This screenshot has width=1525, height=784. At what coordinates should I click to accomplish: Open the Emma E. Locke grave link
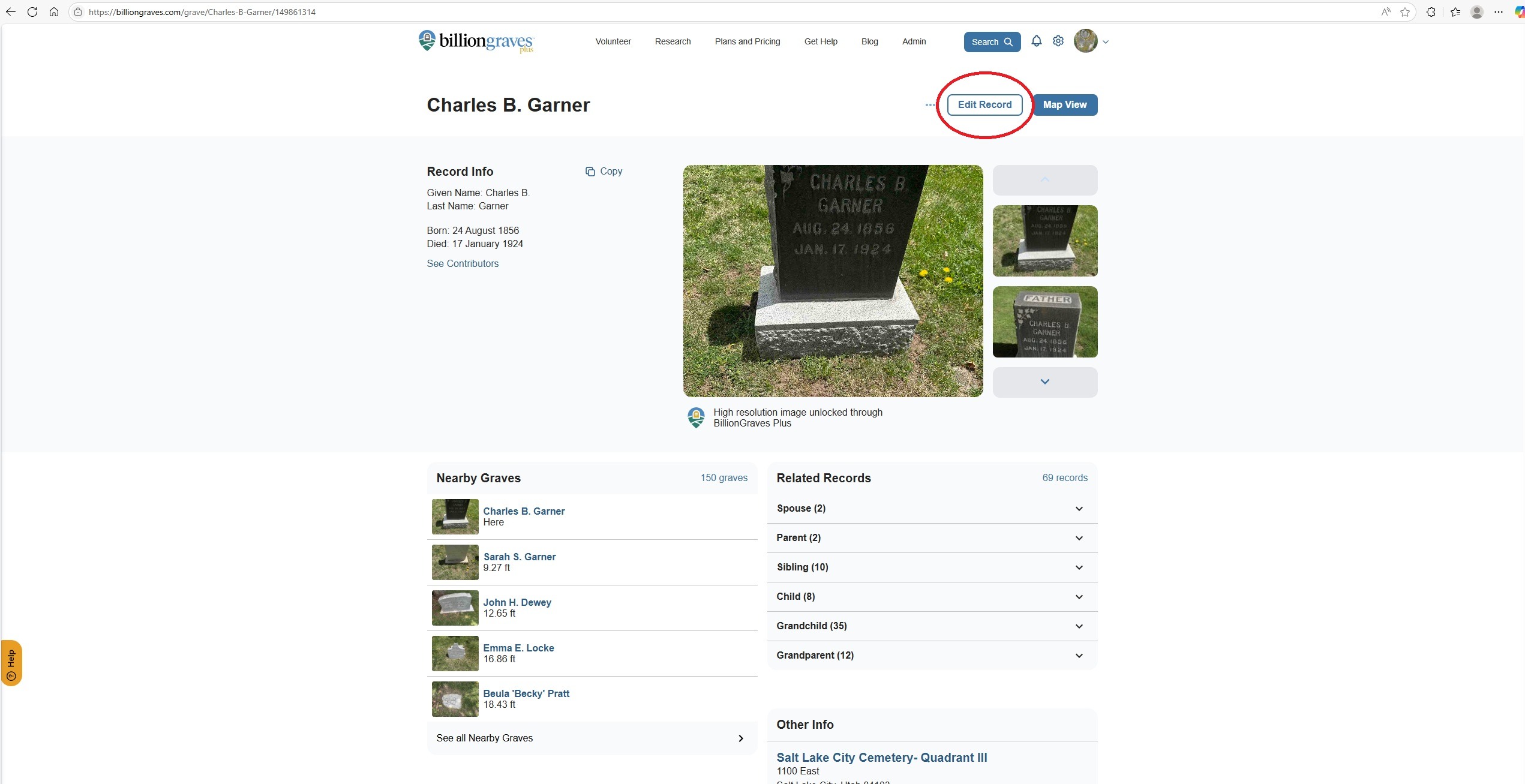518,648
